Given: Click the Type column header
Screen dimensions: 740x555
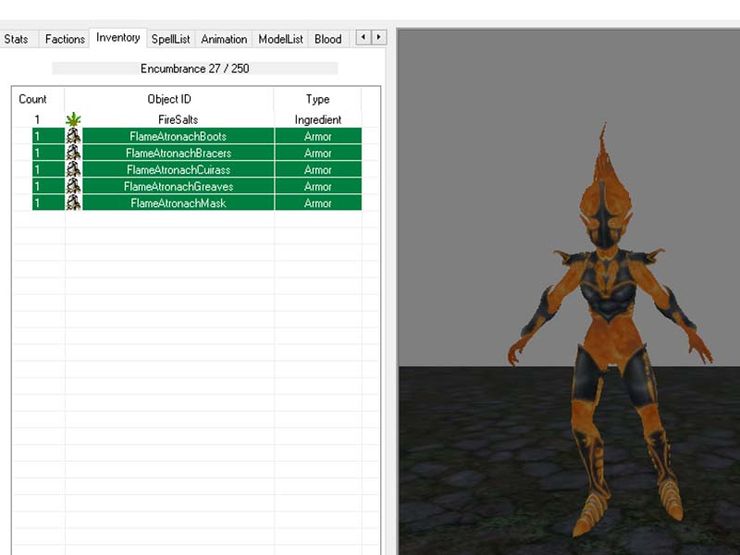Looking at the screenshot, I should click(317, 99).
